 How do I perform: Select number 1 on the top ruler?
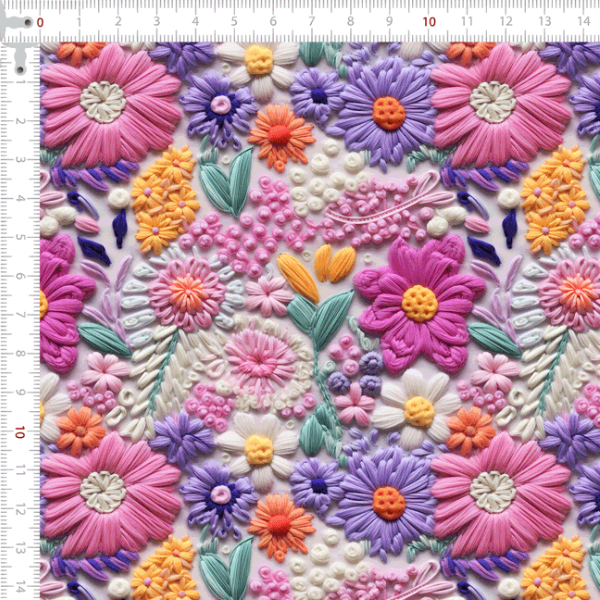[x=79, y=22]
